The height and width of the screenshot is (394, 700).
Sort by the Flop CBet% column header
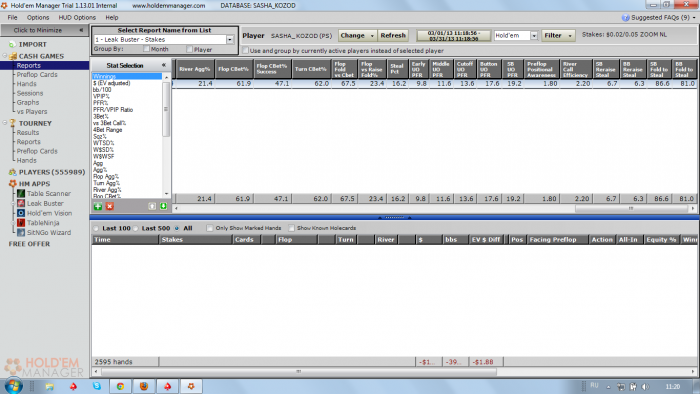click(x=233, y=69)
